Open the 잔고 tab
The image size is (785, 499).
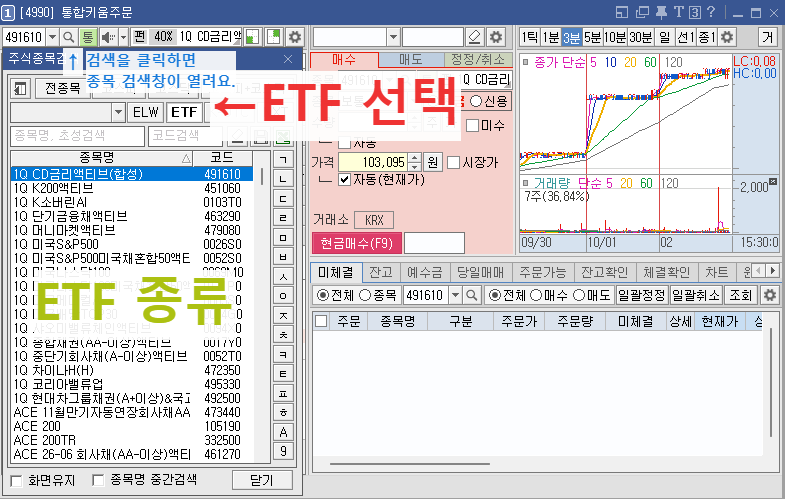pos(380,272)
